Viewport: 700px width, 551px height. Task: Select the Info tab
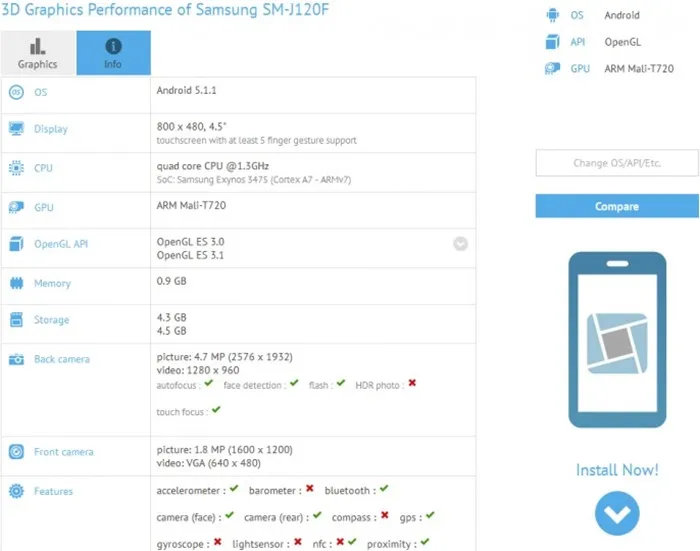tap(113, 53)
